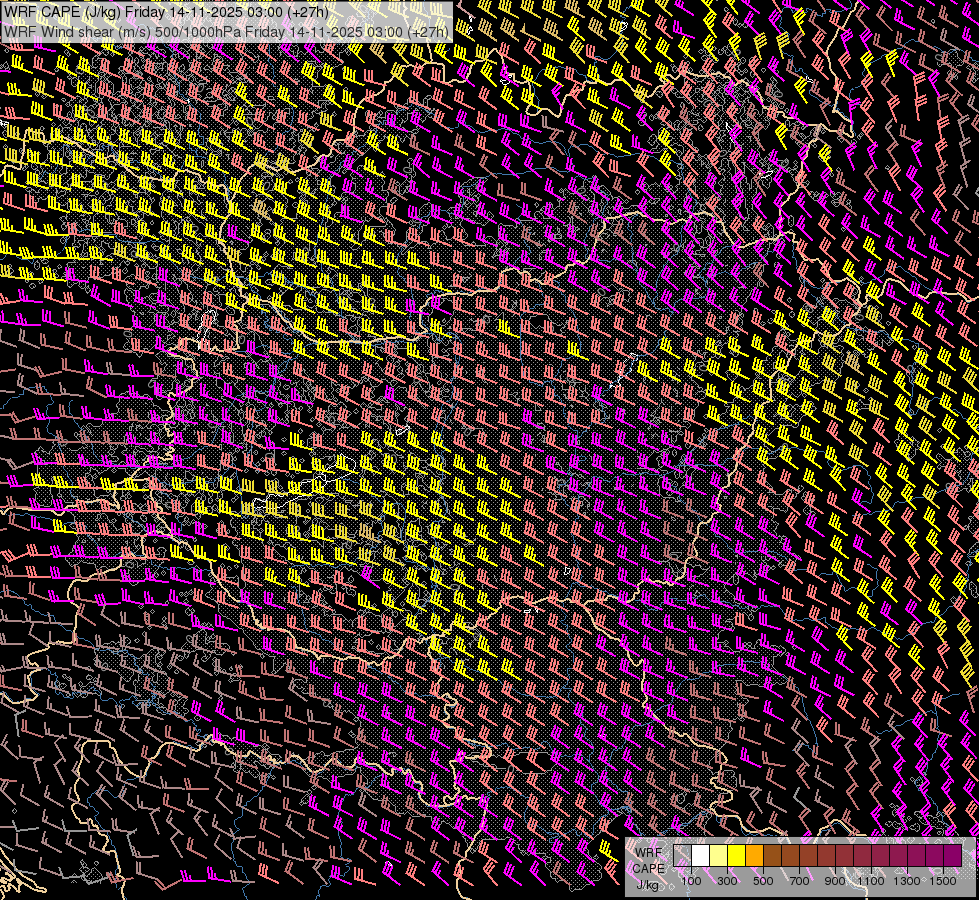The width and height of the screenshot is (979, 900).
Task: Click the orange swatch in the color scale
Action: [755, 855]
